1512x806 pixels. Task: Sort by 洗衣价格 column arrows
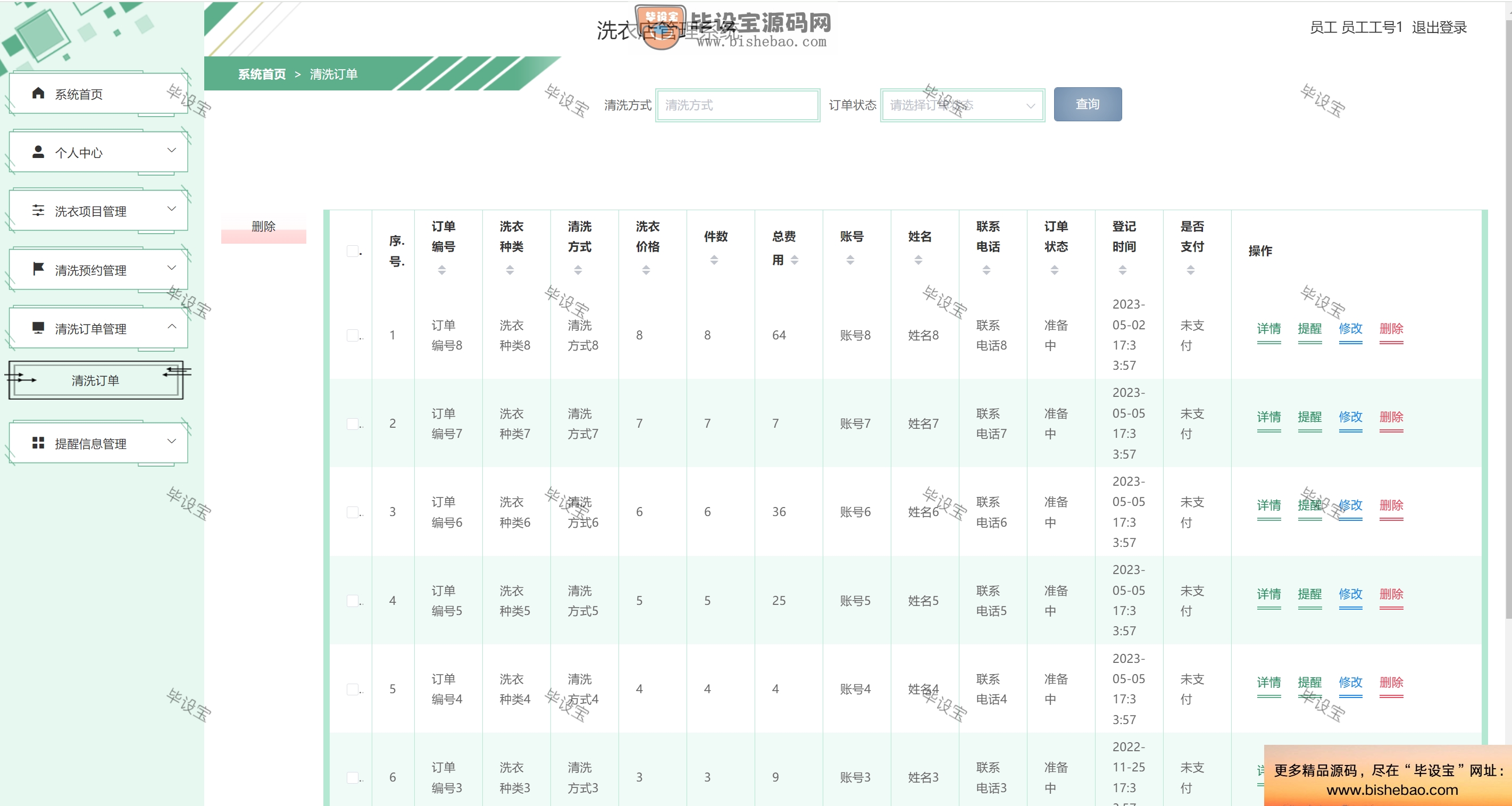646,270
